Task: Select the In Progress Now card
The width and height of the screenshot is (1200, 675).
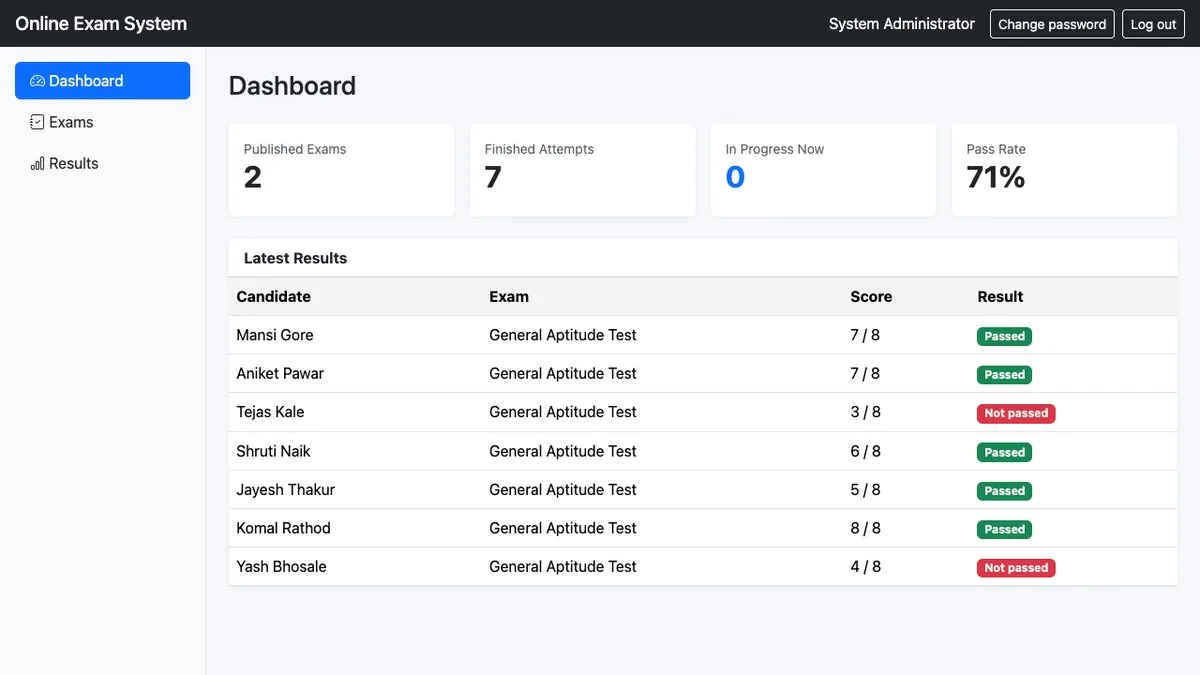Action: tap(824, 170)
